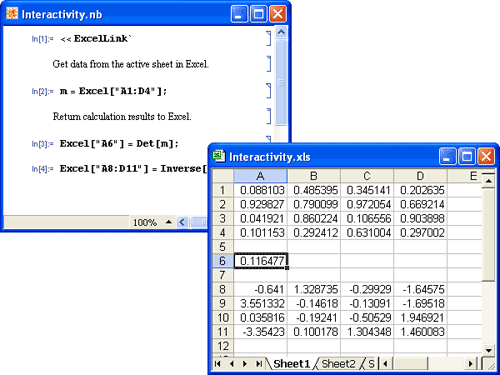The width and height of the screenshot is (500, 375).
Task: Switch to the Sheet1 tab
Action: click(x=291, y=364)
